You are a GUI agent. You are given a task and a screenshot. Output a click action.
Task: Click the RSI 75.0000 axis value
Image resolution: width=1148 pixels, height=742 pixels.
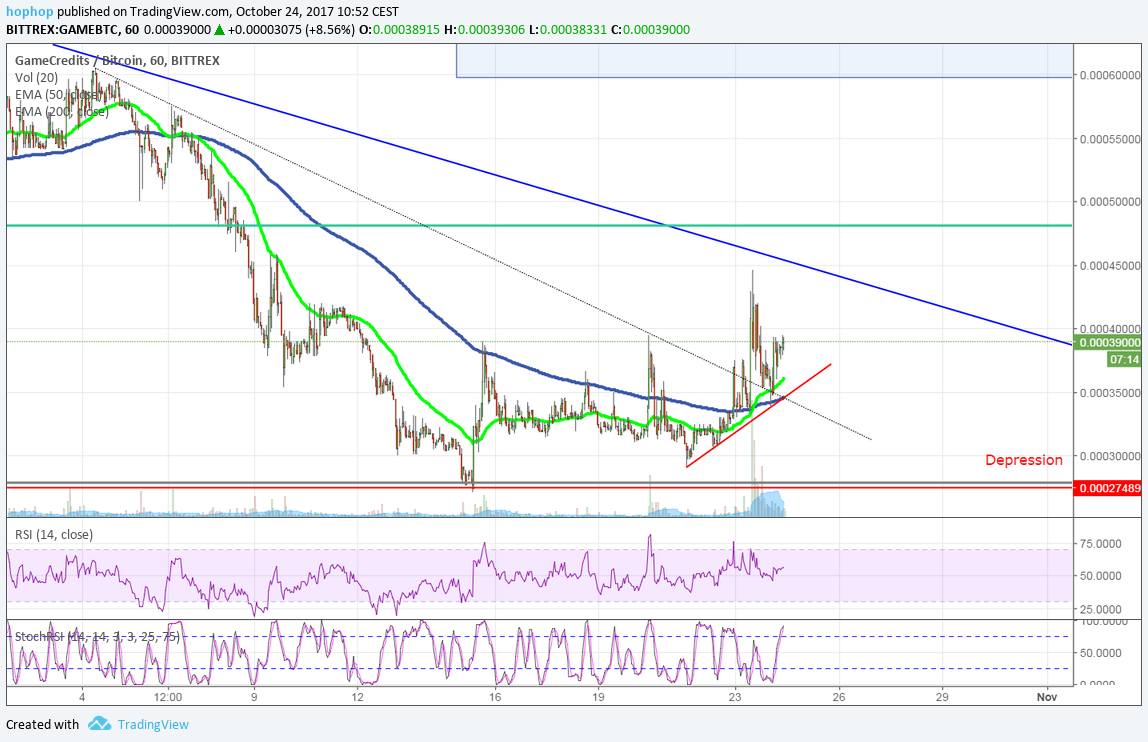tap(1100, 543)
